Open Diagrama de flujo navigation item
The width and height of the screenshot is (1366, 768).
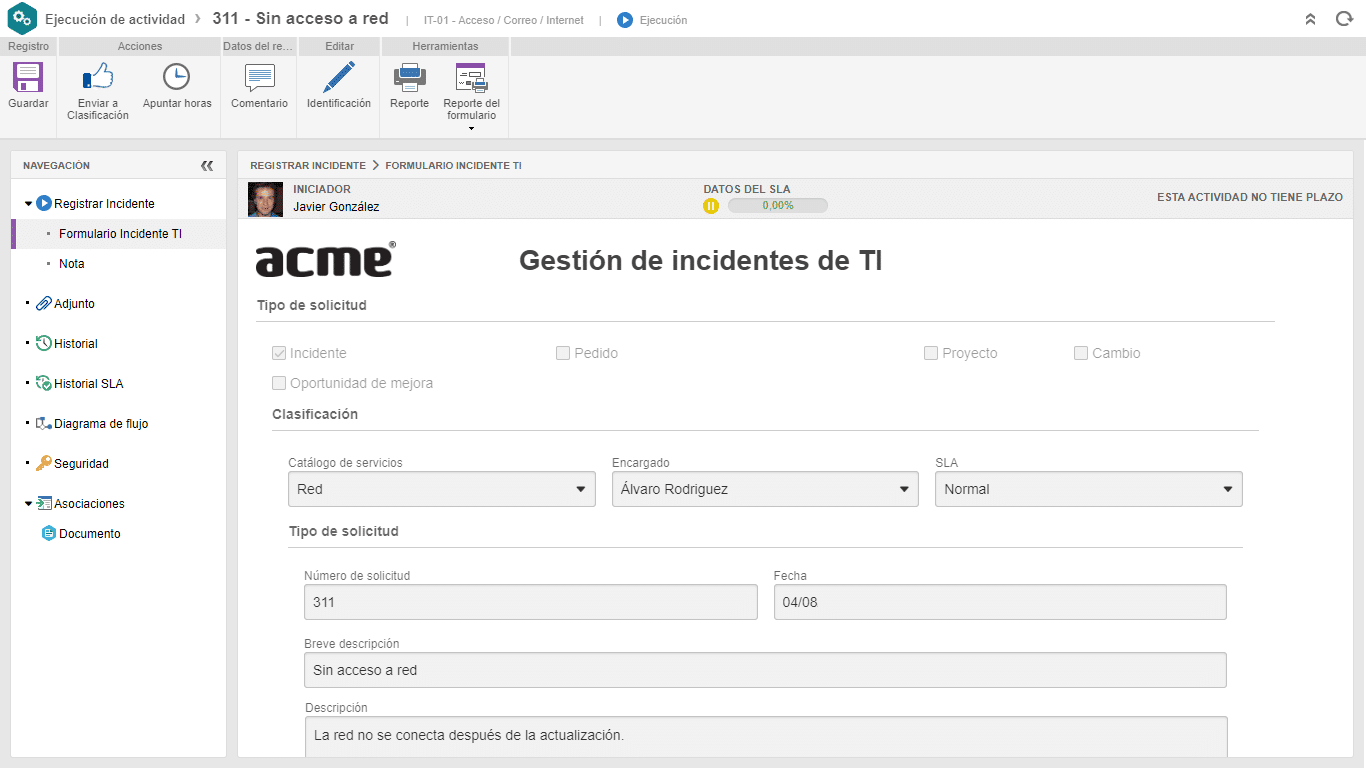click(101, 424)
